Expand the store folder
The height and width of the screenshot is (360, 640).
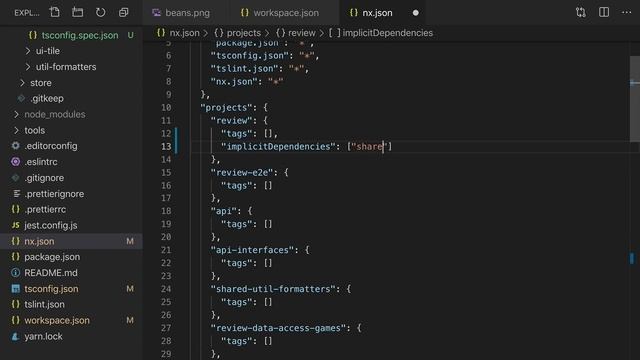(x=22, y=82)
